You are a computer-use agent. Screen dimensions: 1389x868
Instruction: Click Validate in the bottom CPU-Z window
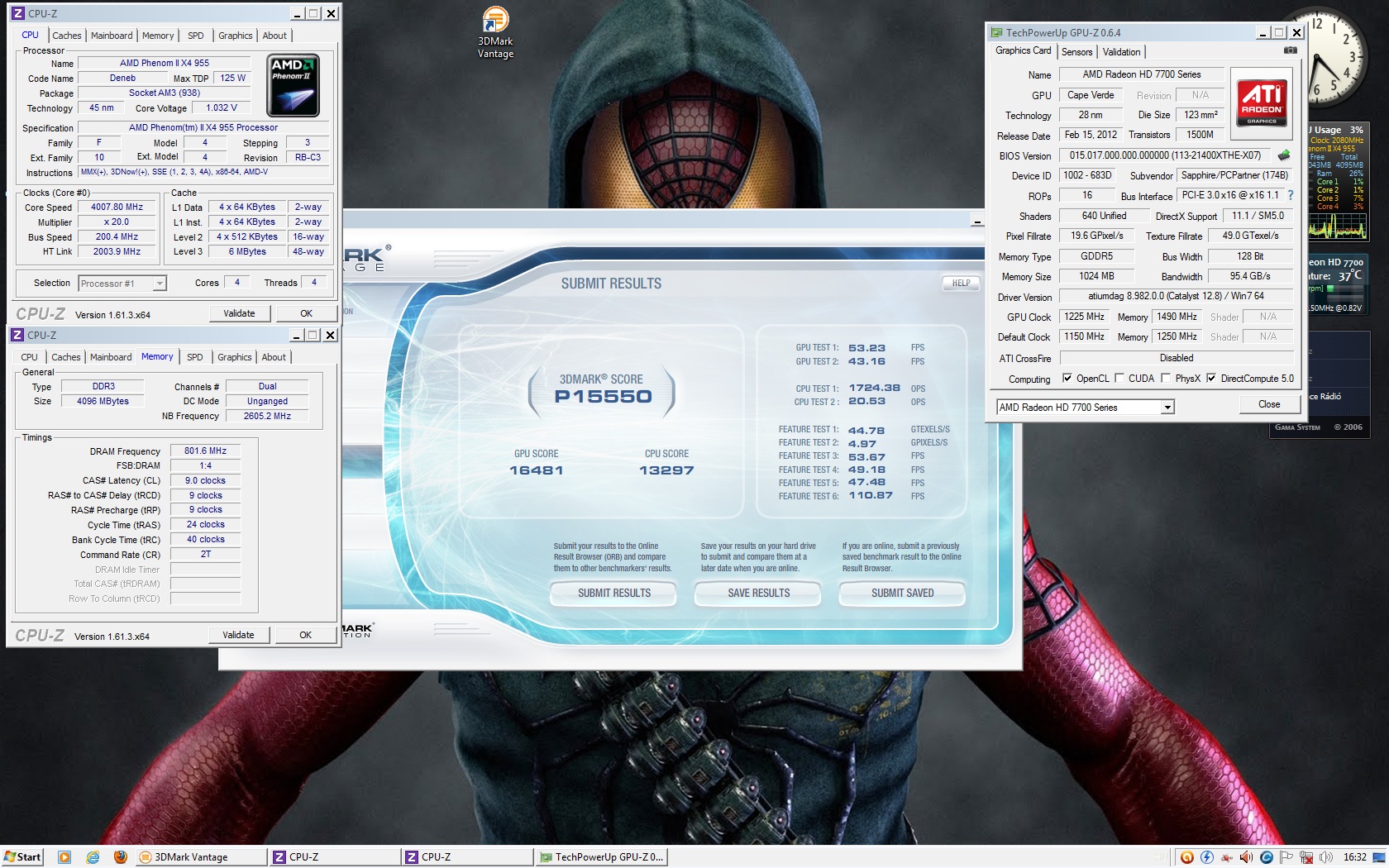click(x=238, y=635)
